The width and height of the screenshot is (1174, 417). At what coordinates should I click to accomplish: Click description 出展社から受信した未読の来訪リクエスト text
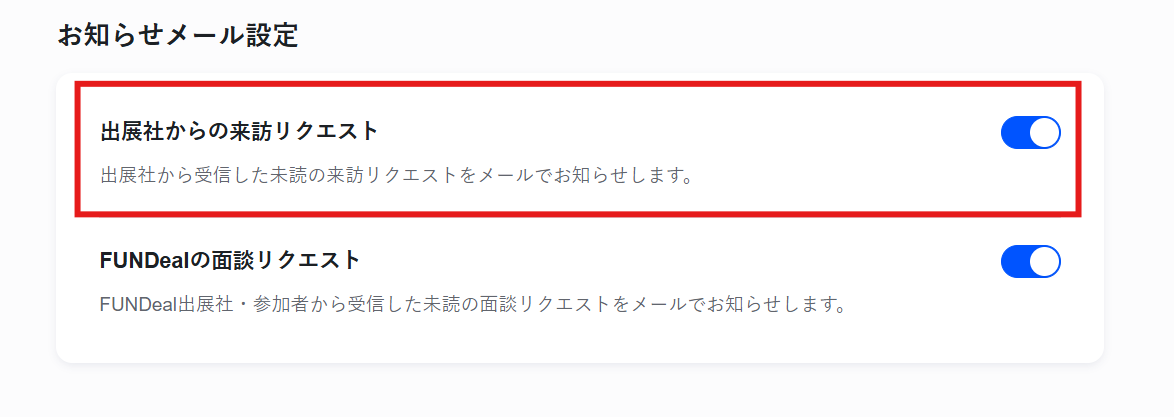(300, 176)
